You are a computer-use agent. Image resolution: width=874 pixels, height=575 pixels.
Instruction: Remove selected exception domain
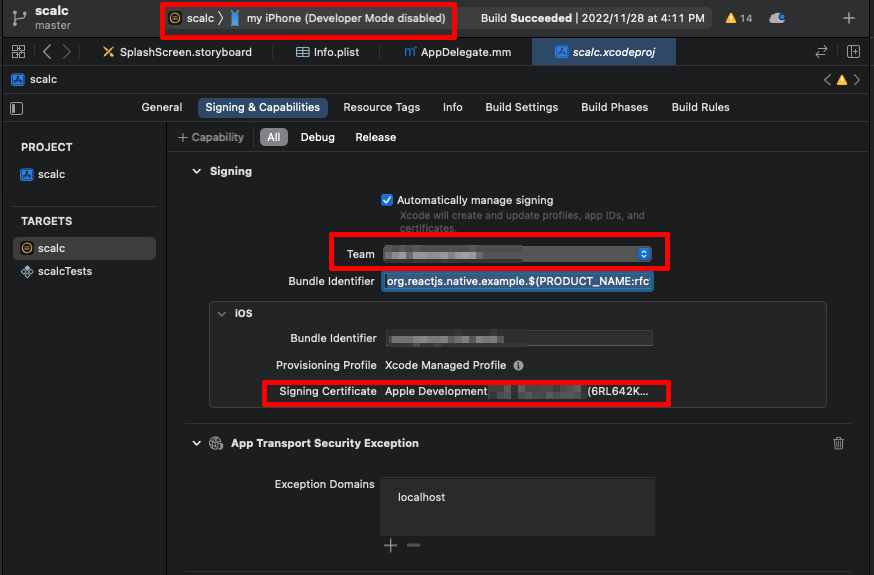click(414, 545)
